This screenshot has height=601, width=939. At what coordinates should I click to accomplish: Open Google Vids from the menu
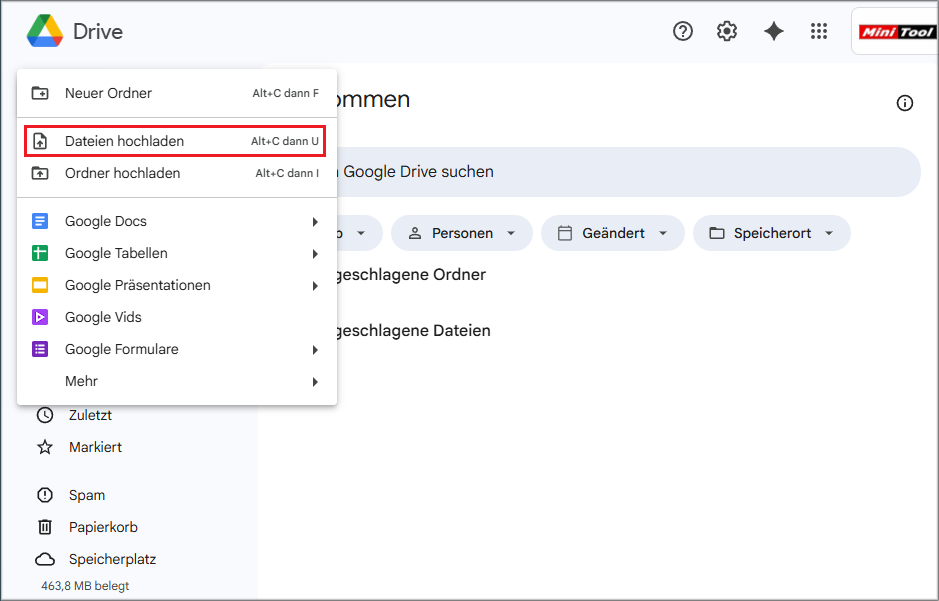(x=104, y=317)
